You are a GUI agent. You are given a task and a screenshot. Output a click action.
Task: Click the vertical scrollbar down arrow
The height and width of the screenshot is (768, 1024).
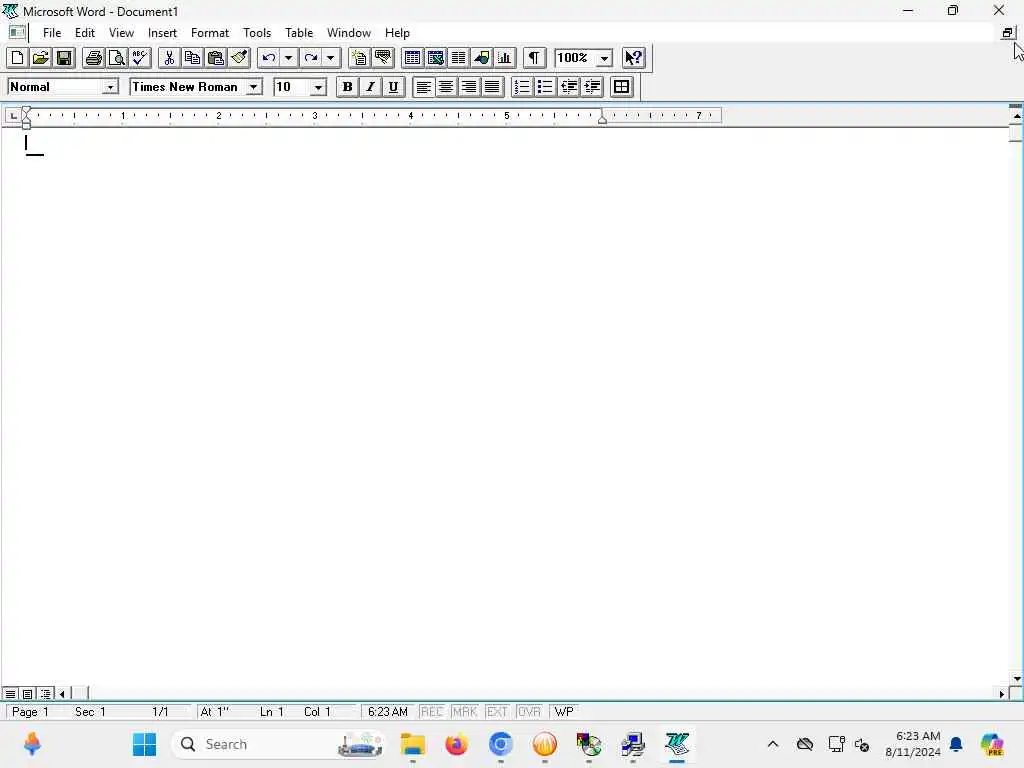[1016, 679]
